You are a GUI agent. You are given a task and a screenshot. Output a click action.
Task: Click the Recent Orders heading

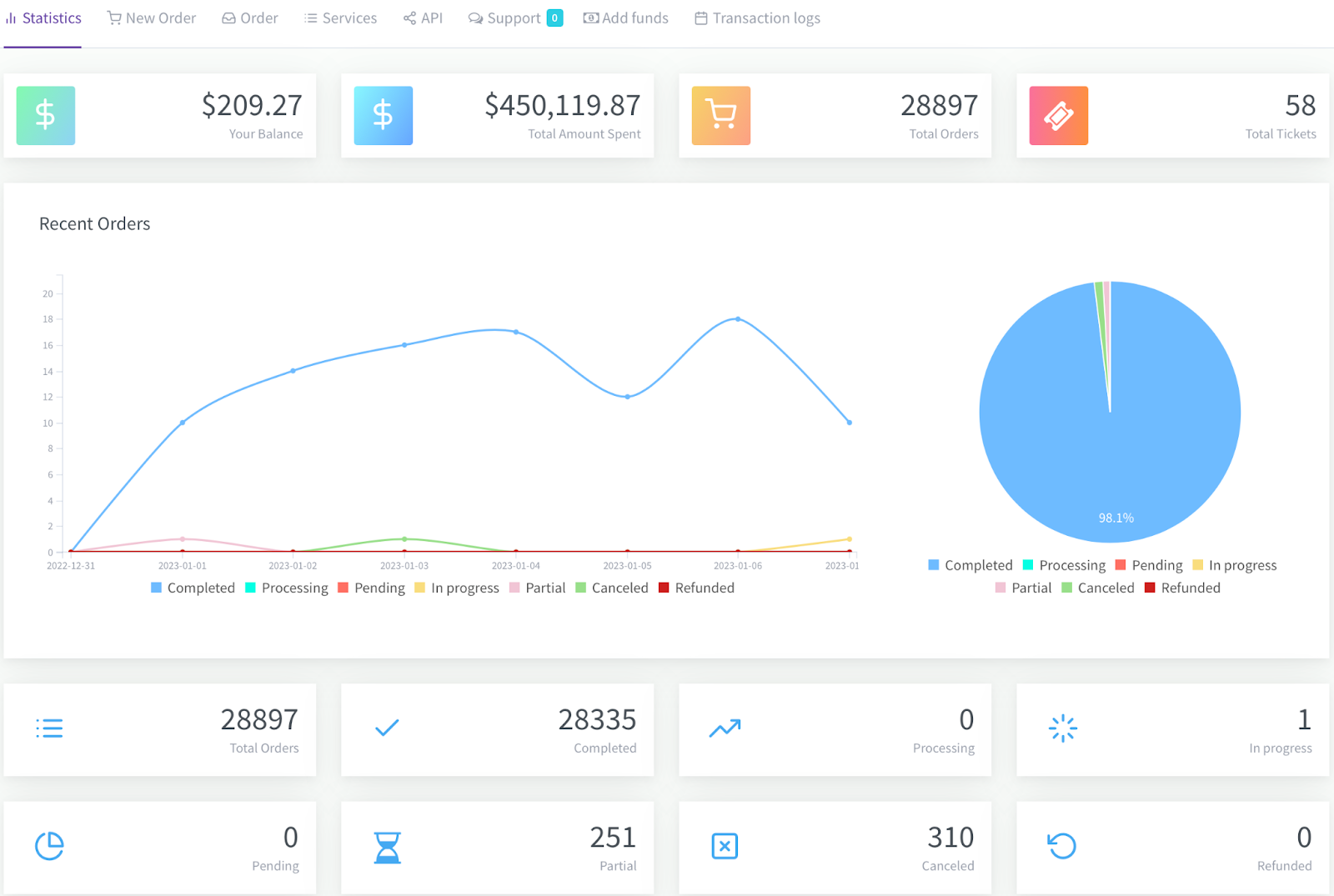click(95, 224)
